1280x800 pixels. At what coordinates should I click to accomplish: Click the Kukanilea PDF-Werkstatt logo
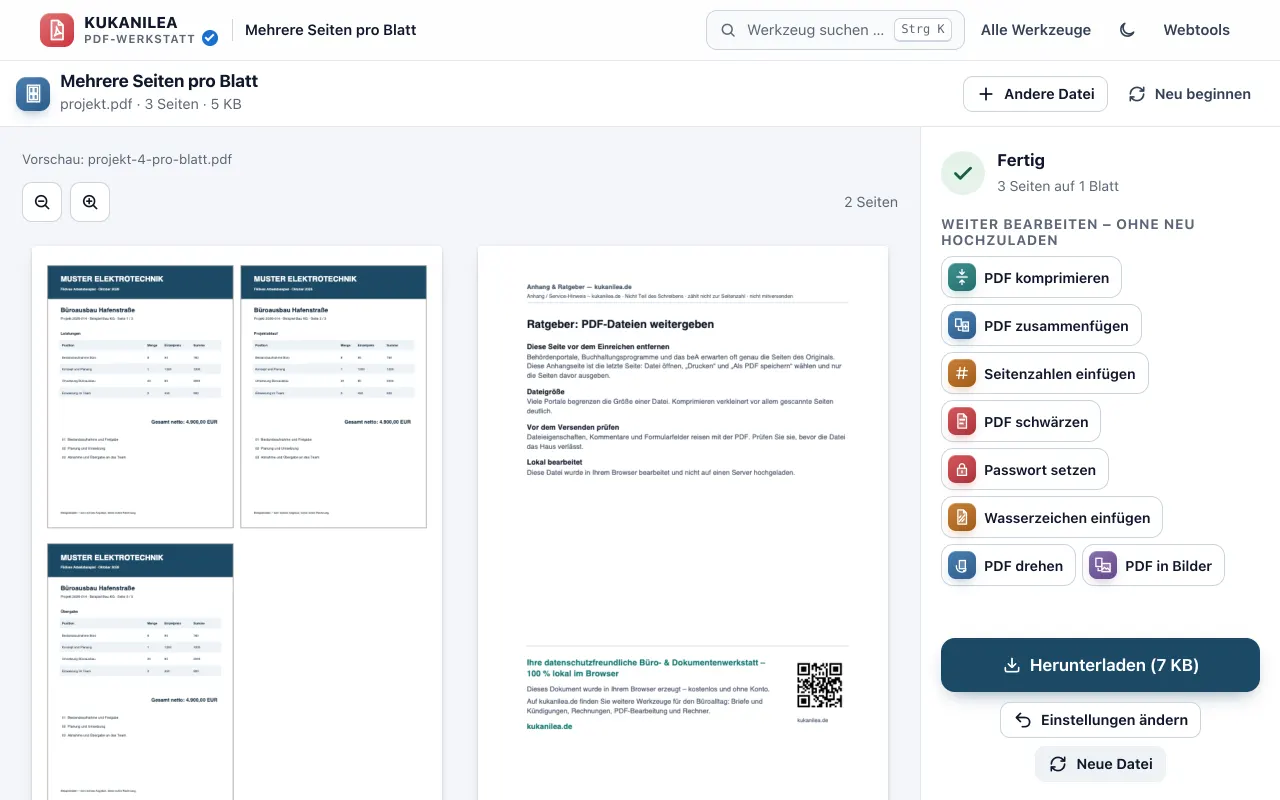[128, 30]
